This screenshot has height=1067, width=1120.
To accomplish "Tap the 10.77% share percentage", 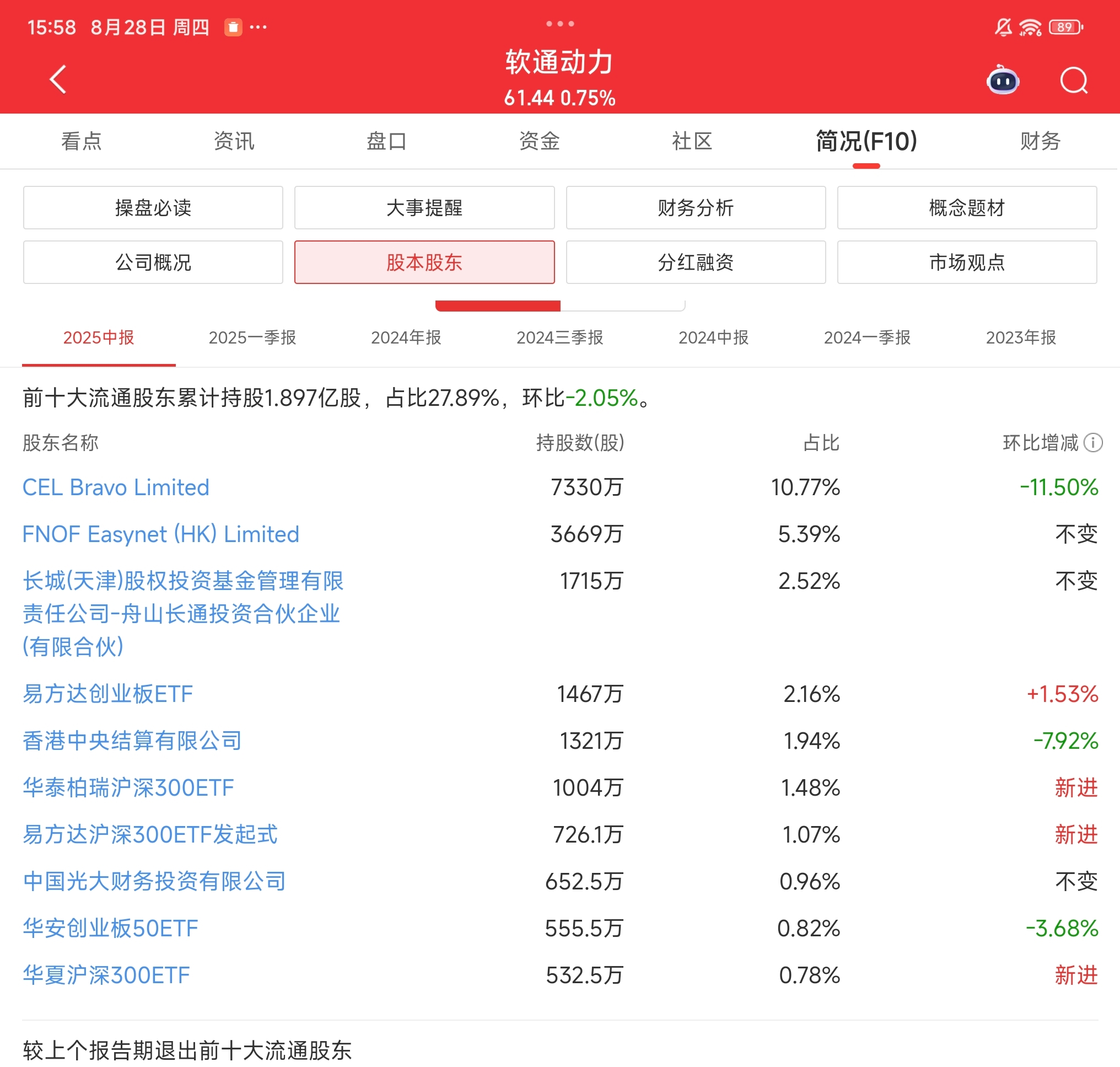I will tap(805, 487).
